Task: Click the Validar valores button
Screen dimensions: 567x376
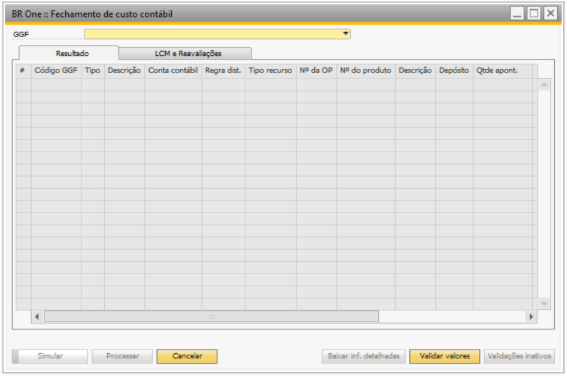Action: [x=444, y=356]
